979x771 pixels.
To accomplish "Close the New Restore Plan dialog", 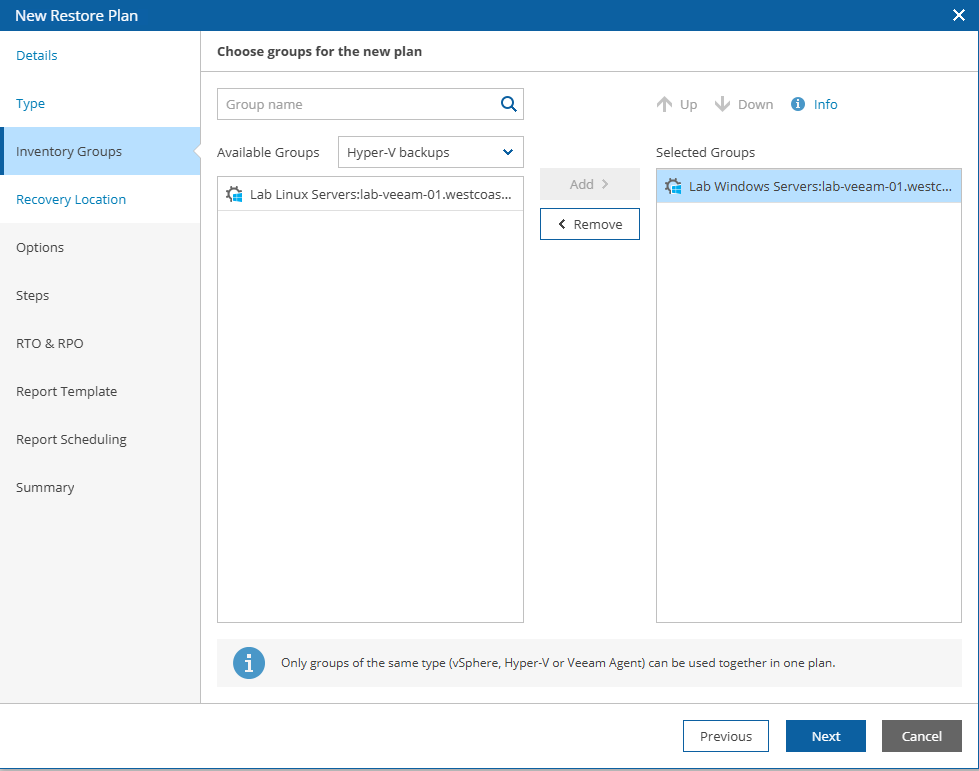I will coord(958,15).
